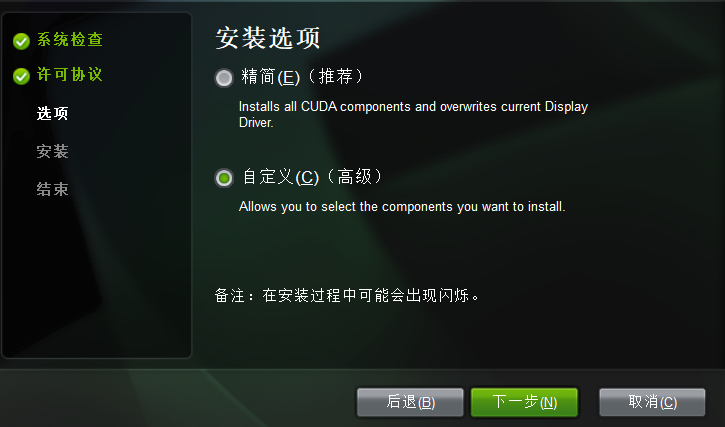Select the 结束 step in sidebar
Screen dimensions: 725x427
(x=52, y=189)
